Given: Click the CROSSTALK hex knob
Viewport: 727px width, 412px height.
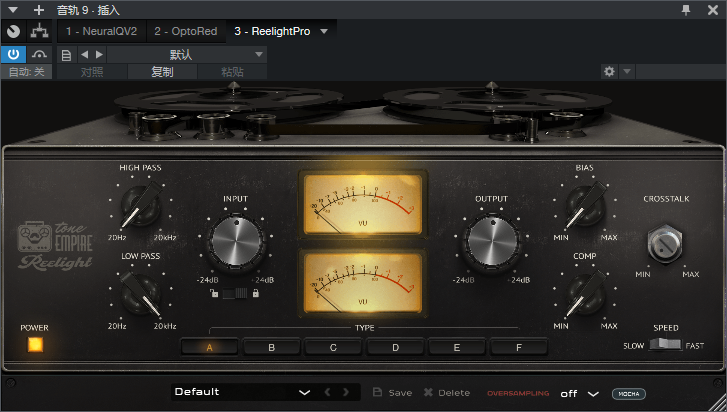Looking at the screenshot, I should (665, 243).
